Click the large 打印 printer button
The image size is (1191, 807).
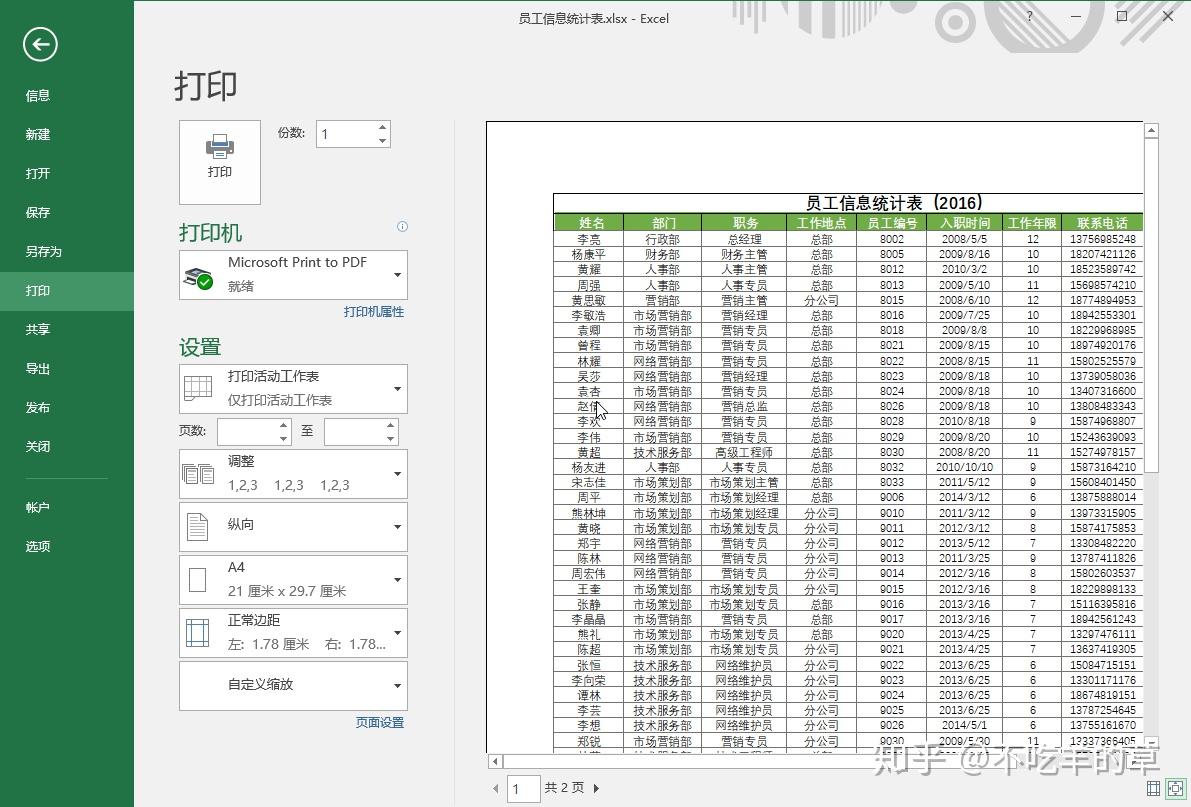pyautogui.click(x=220, y=162)
